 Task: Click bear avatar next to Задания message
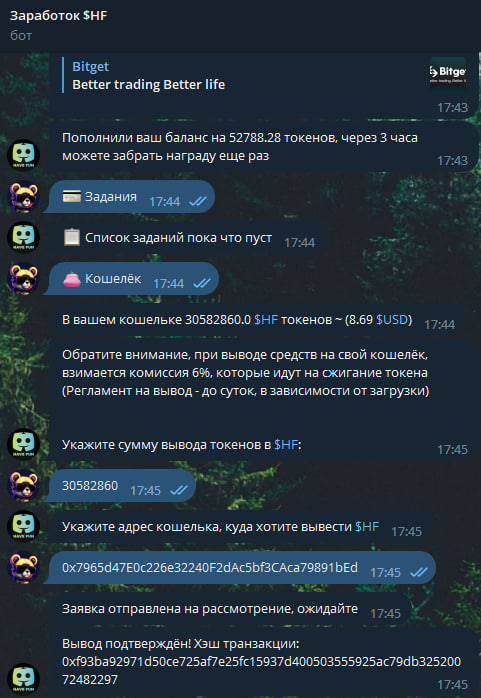[24, 196]
